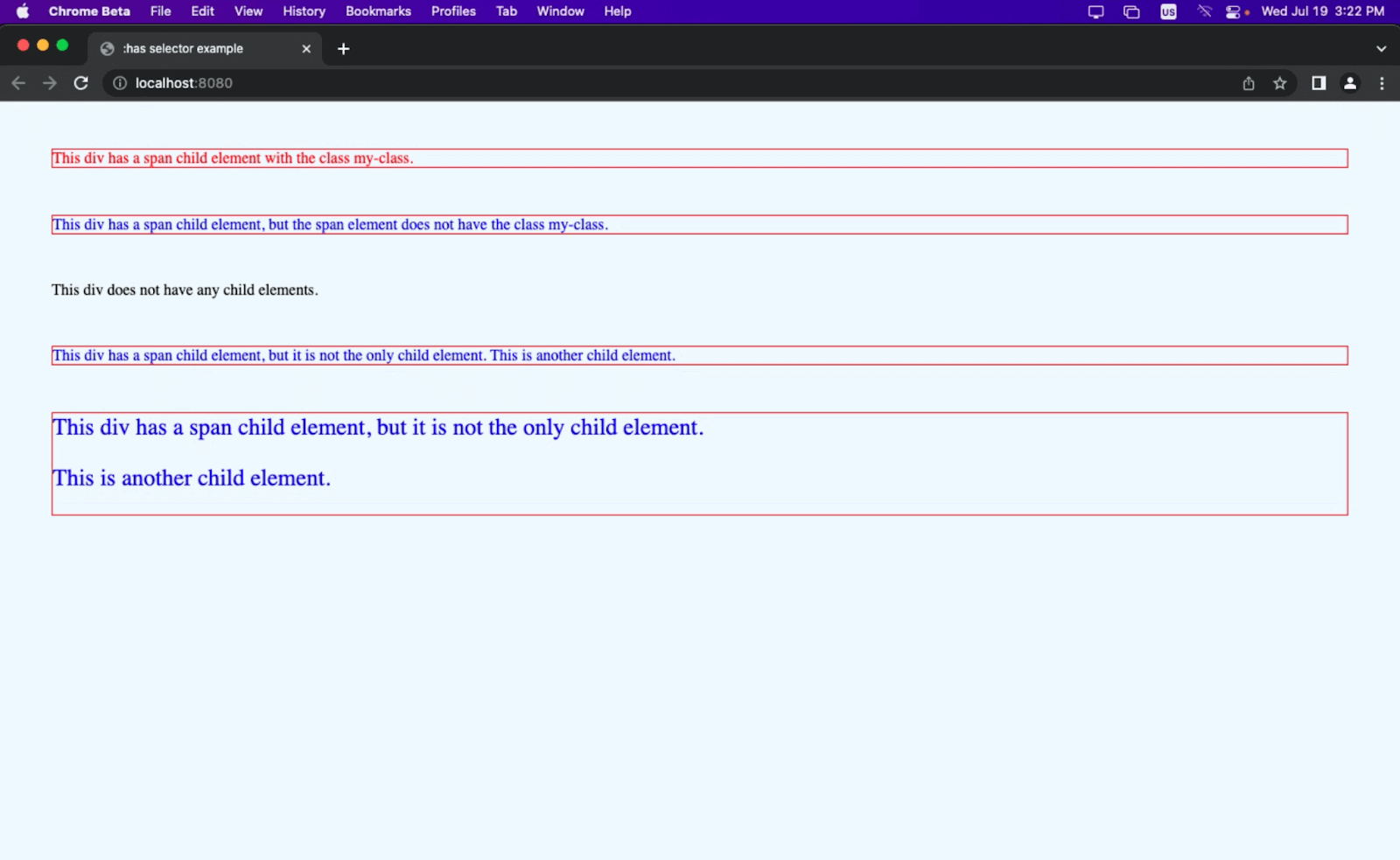Open Chrome's side panel
1400x860 pixels.
[x=1318, y=83]
